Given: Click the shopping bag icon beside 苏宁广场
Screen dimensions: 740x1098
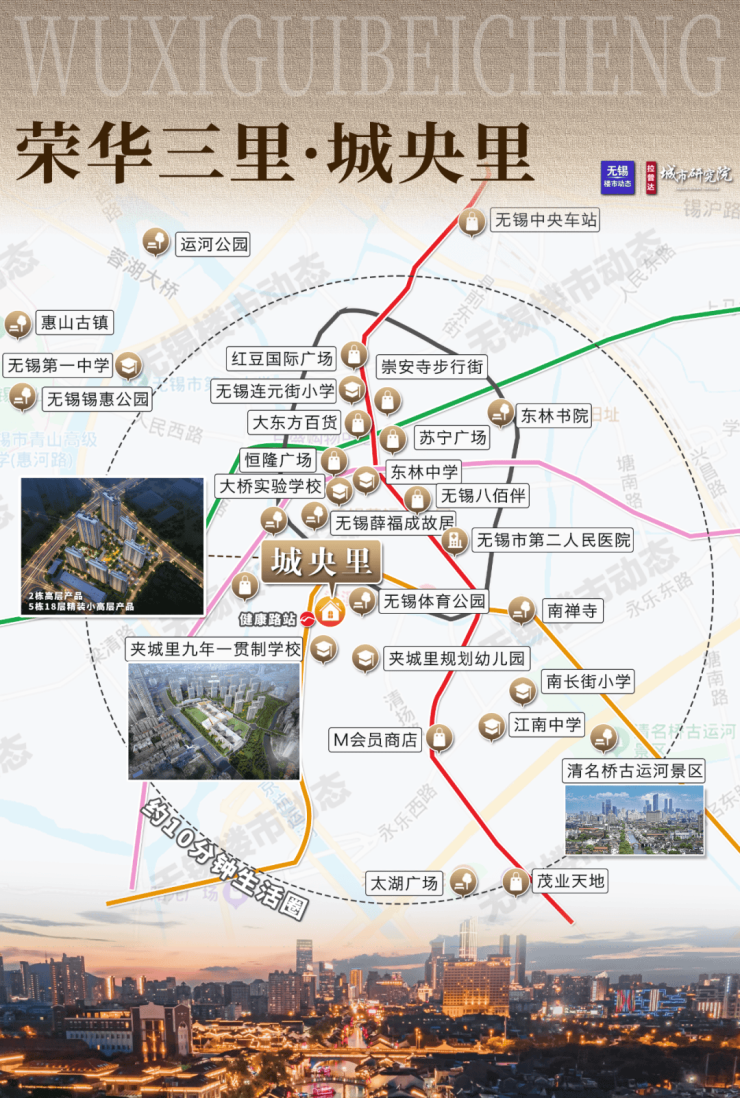Looking at the screenshot, I should [x=393, y=440].
